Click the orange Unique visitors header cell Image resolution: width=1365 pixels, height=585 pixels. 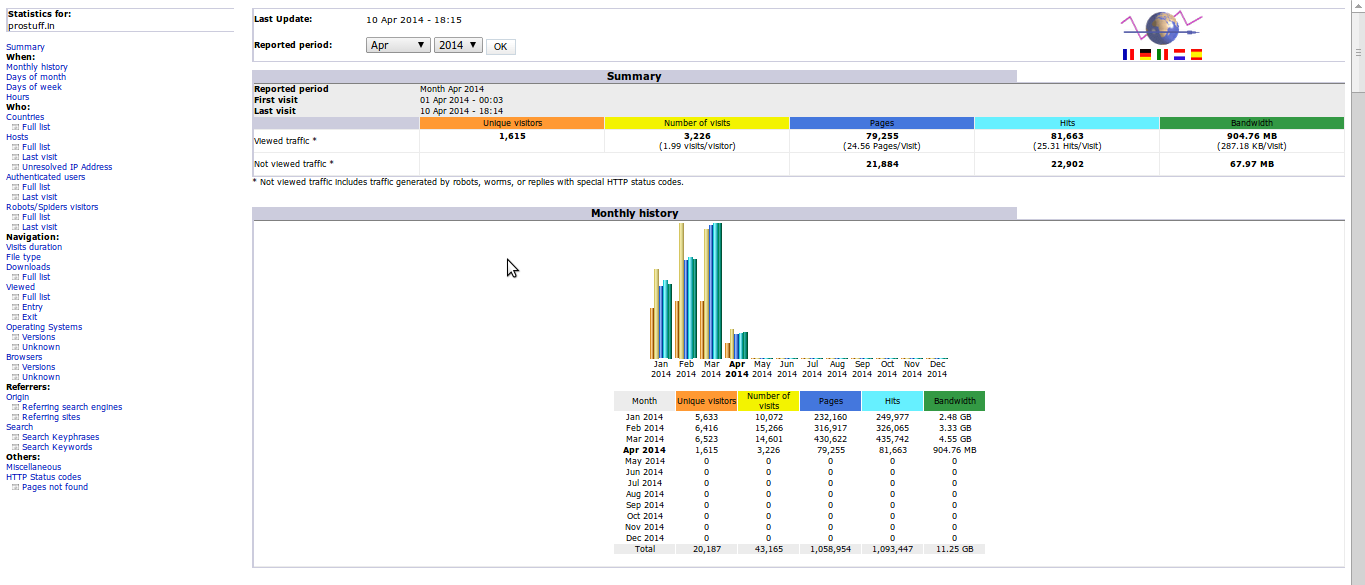click(x=512, y=123)
